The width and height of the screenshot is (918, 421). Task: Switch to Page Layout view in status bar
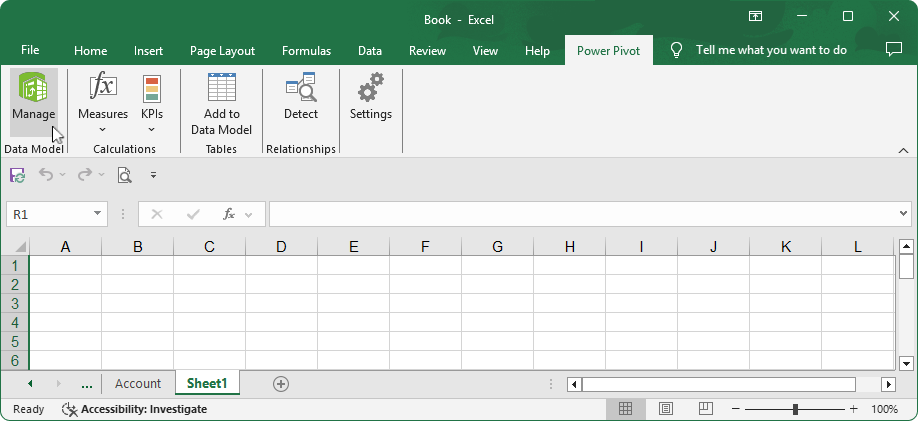[x=666, y=409]
